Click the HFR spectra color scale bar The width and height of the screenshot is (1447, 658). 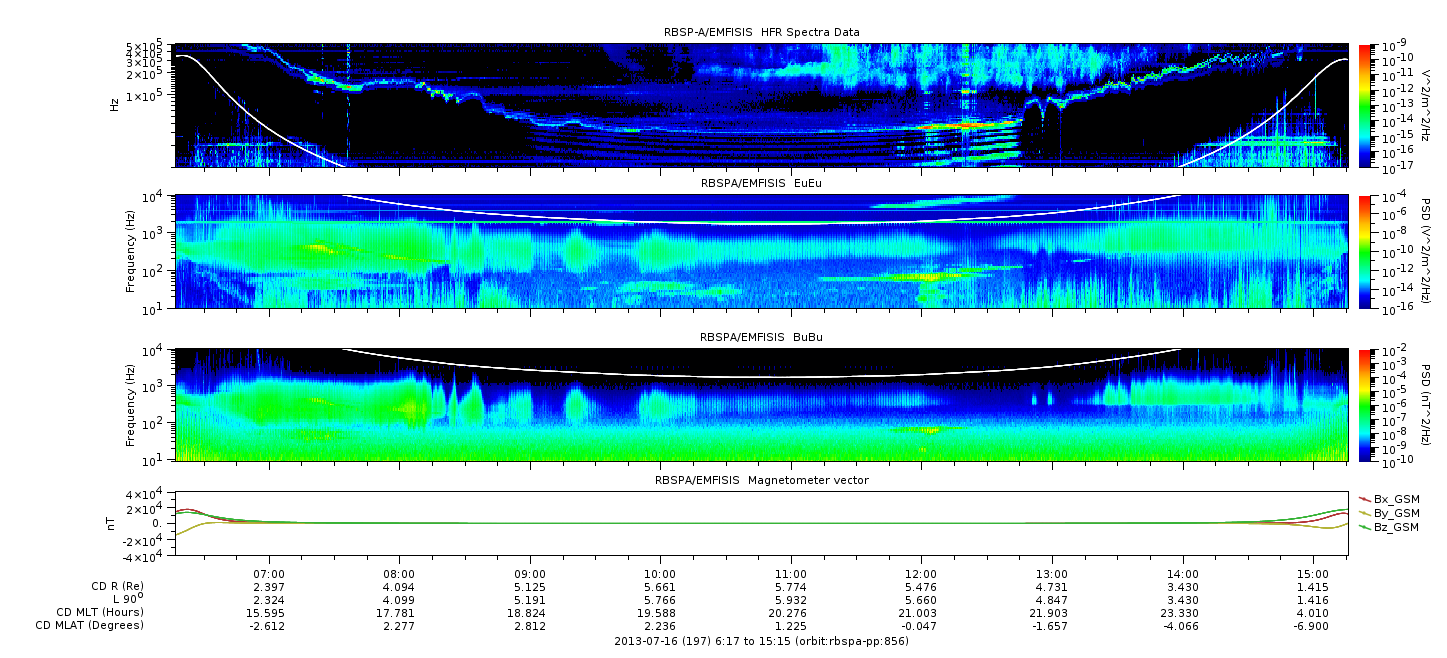1365,105
